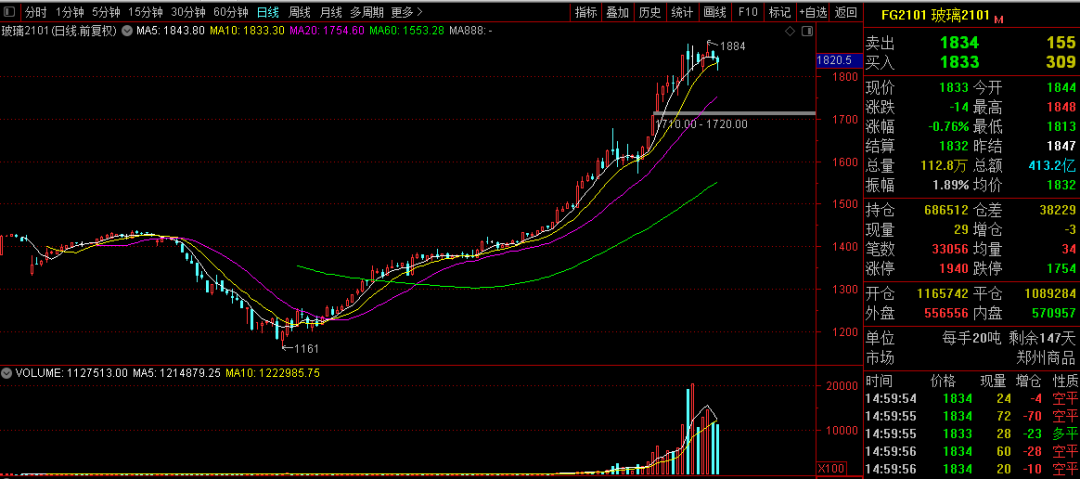This screenshot has width=1080, height=479.
Task: Click the MA60: 1553.28 indicator label
Action: point(406,30)
